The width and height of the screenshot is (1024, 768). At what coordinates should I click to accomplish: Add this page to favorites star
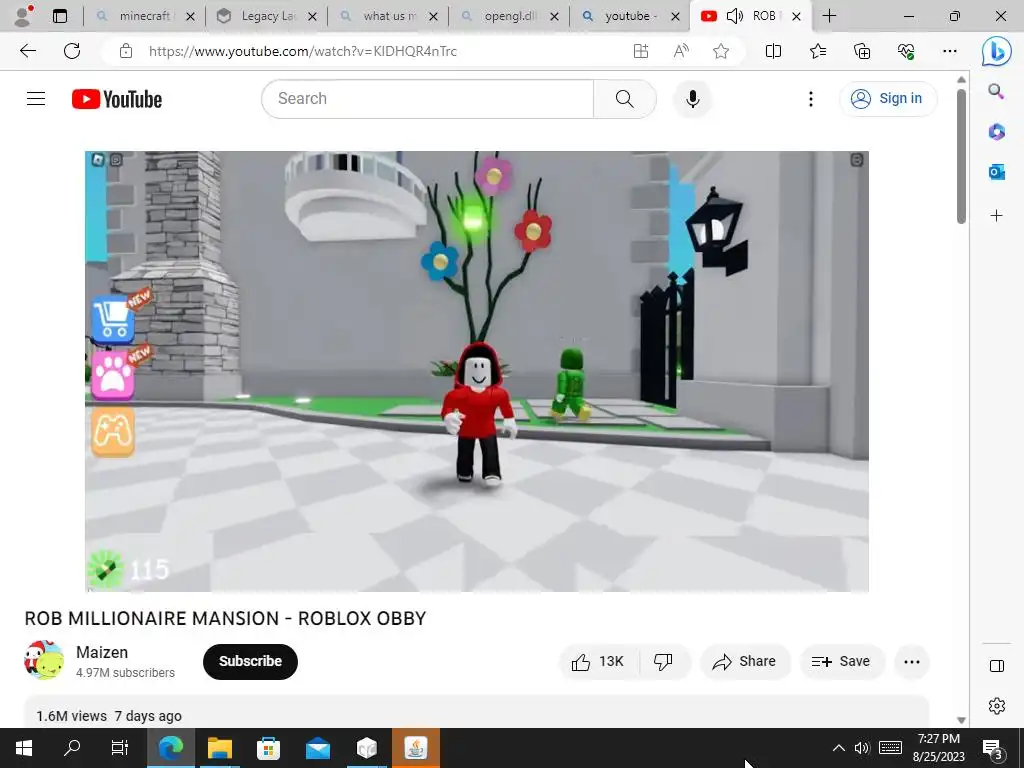pyautogui.click(x=721, y=51)
